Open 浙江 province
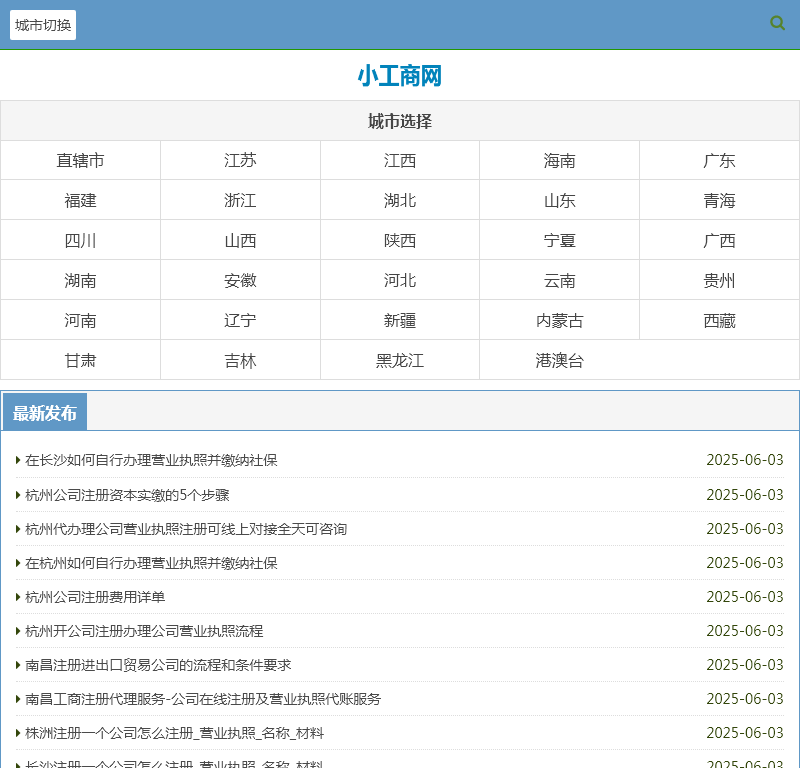 (x=240, y=201)
